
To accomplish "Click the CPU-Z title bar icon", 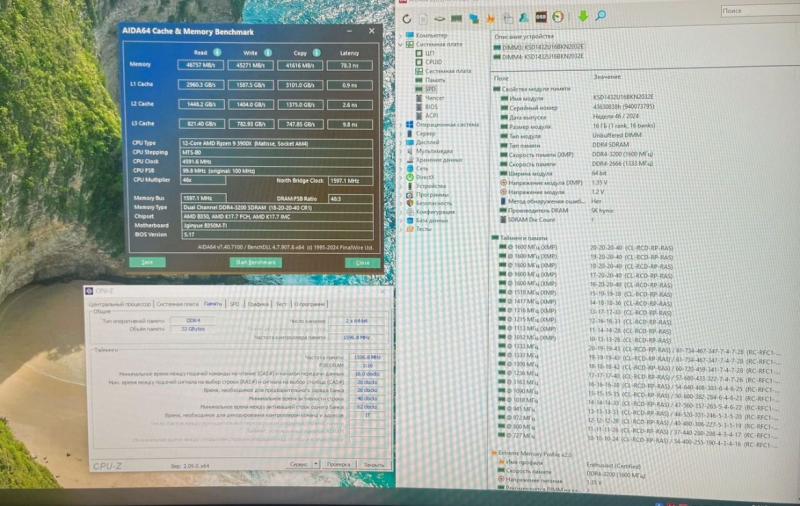I will click(x=89, y=291).
